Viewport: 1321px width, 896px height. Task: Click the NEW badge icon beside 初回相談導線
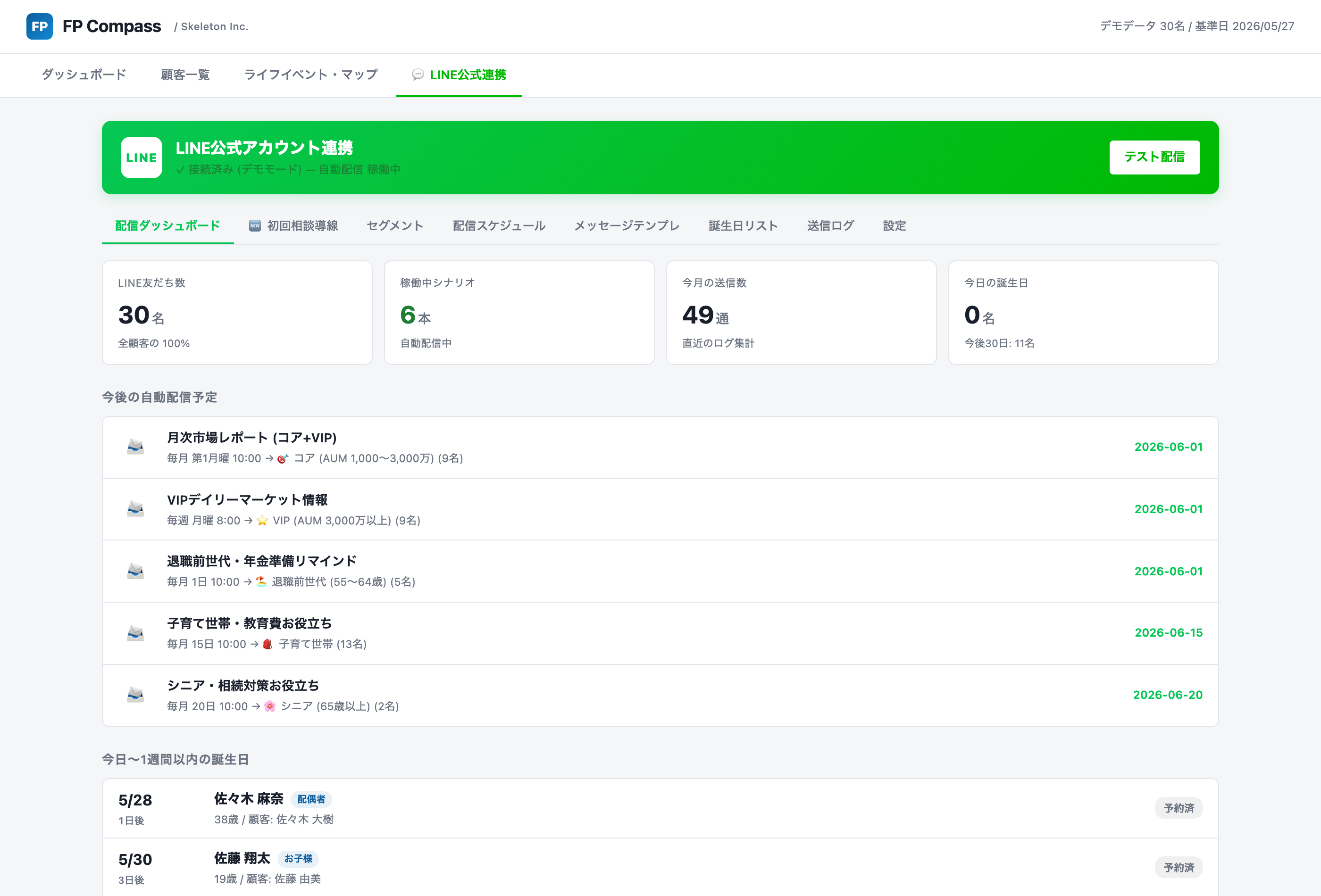pyautogui.click(x=255, y=225)
